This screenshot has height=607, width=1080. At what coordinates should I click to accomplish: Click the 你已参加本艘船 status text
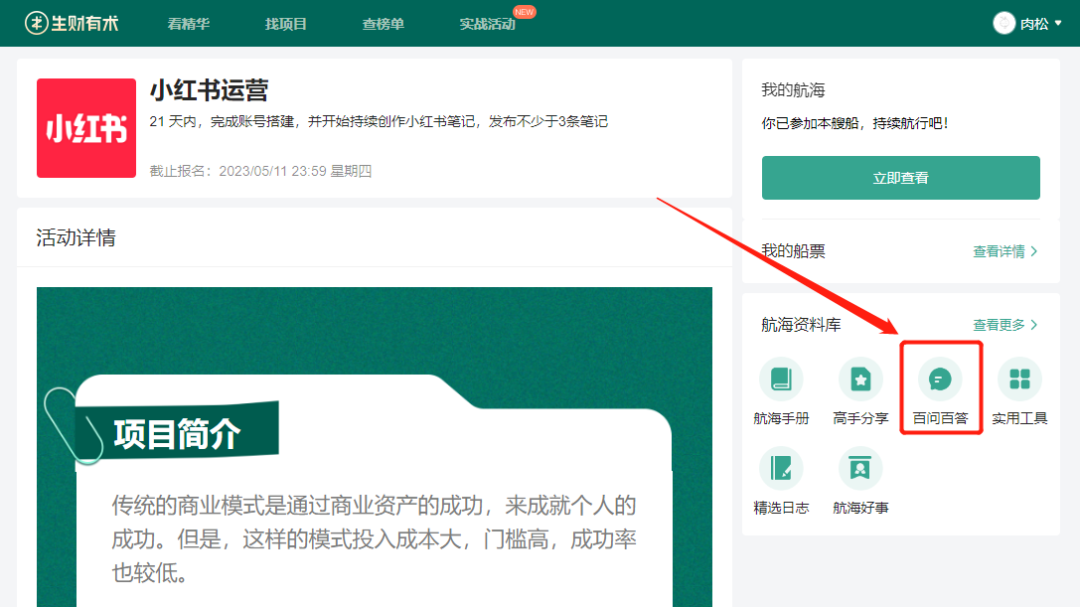click(855, 123)
